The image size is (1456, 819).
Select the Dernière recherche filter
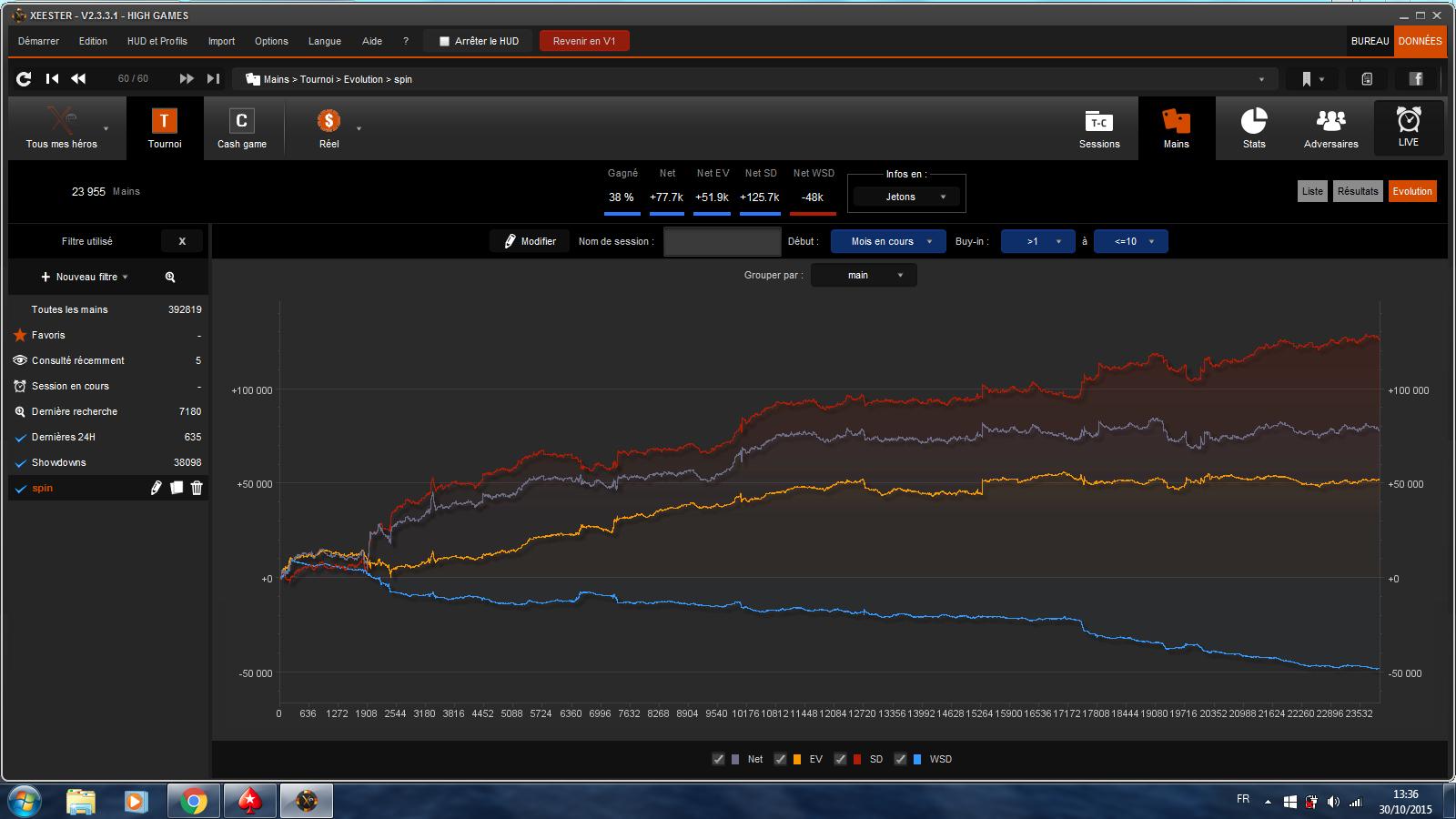(107, 411)
